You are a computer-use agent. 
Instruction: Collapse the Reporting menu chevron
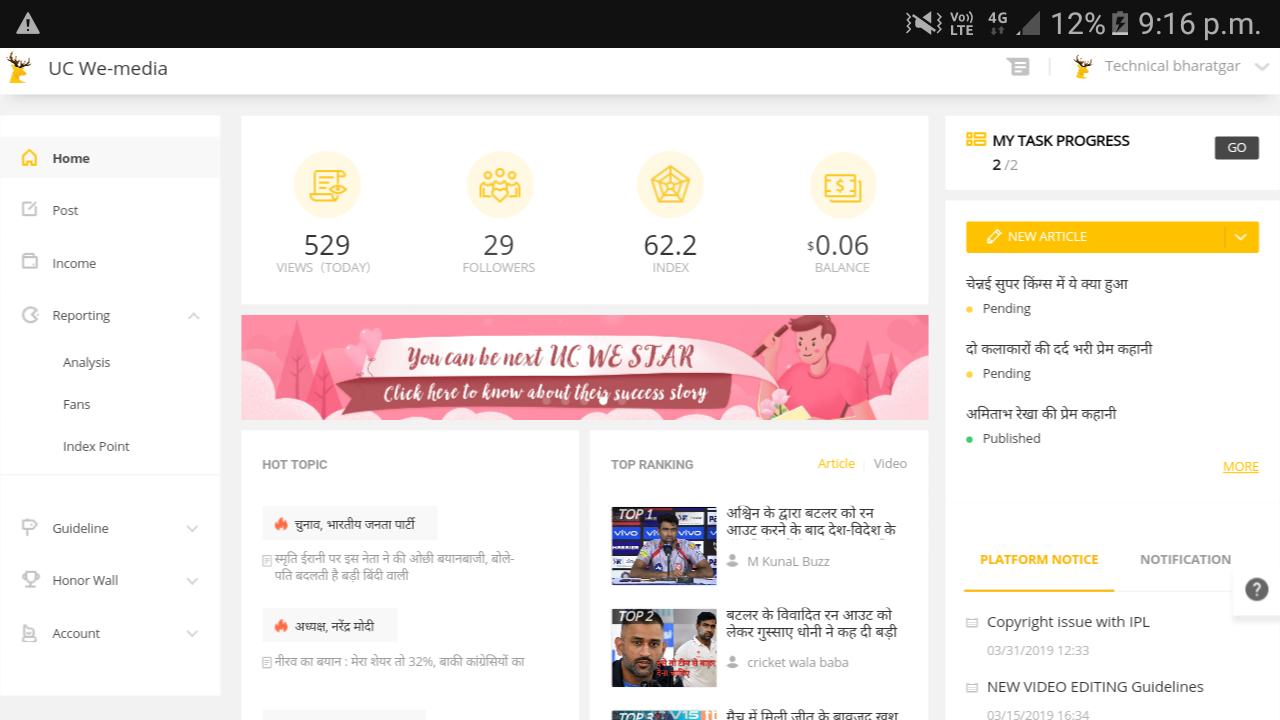193,314
